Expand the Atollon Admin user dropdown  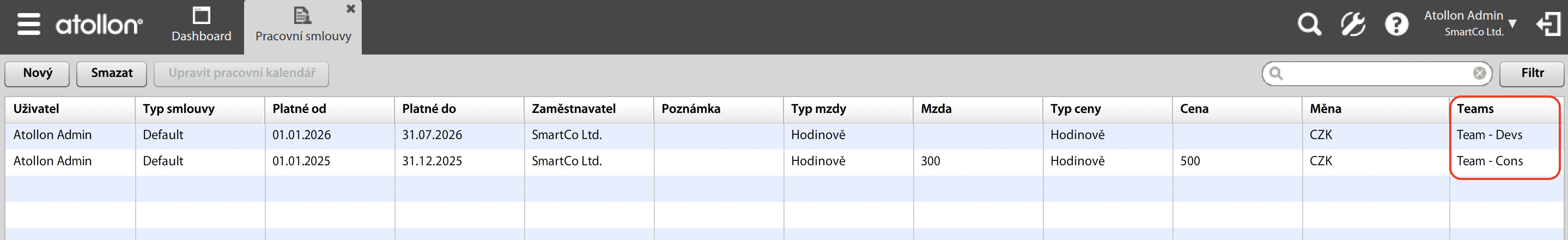[x=1512, y=24]
